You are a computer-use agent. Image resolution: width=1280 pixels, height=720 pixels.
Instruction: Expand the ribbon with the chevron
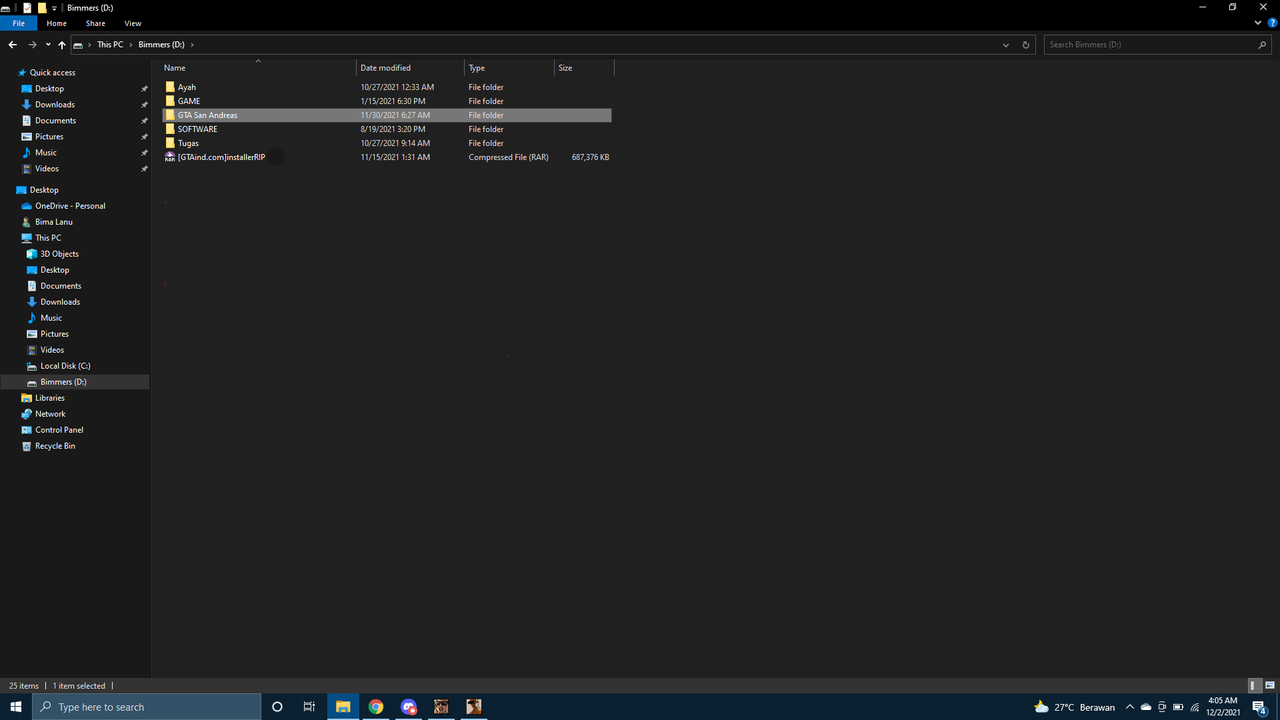1256,23
